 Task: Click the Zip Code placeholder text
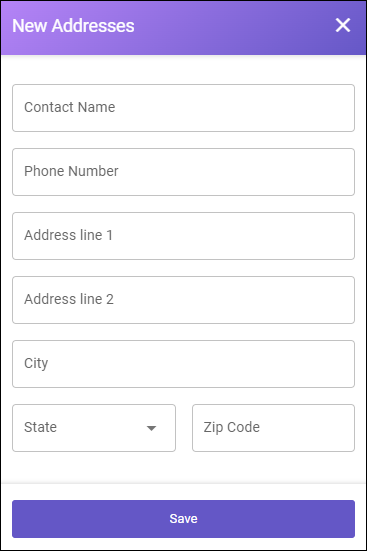[232, 428]
